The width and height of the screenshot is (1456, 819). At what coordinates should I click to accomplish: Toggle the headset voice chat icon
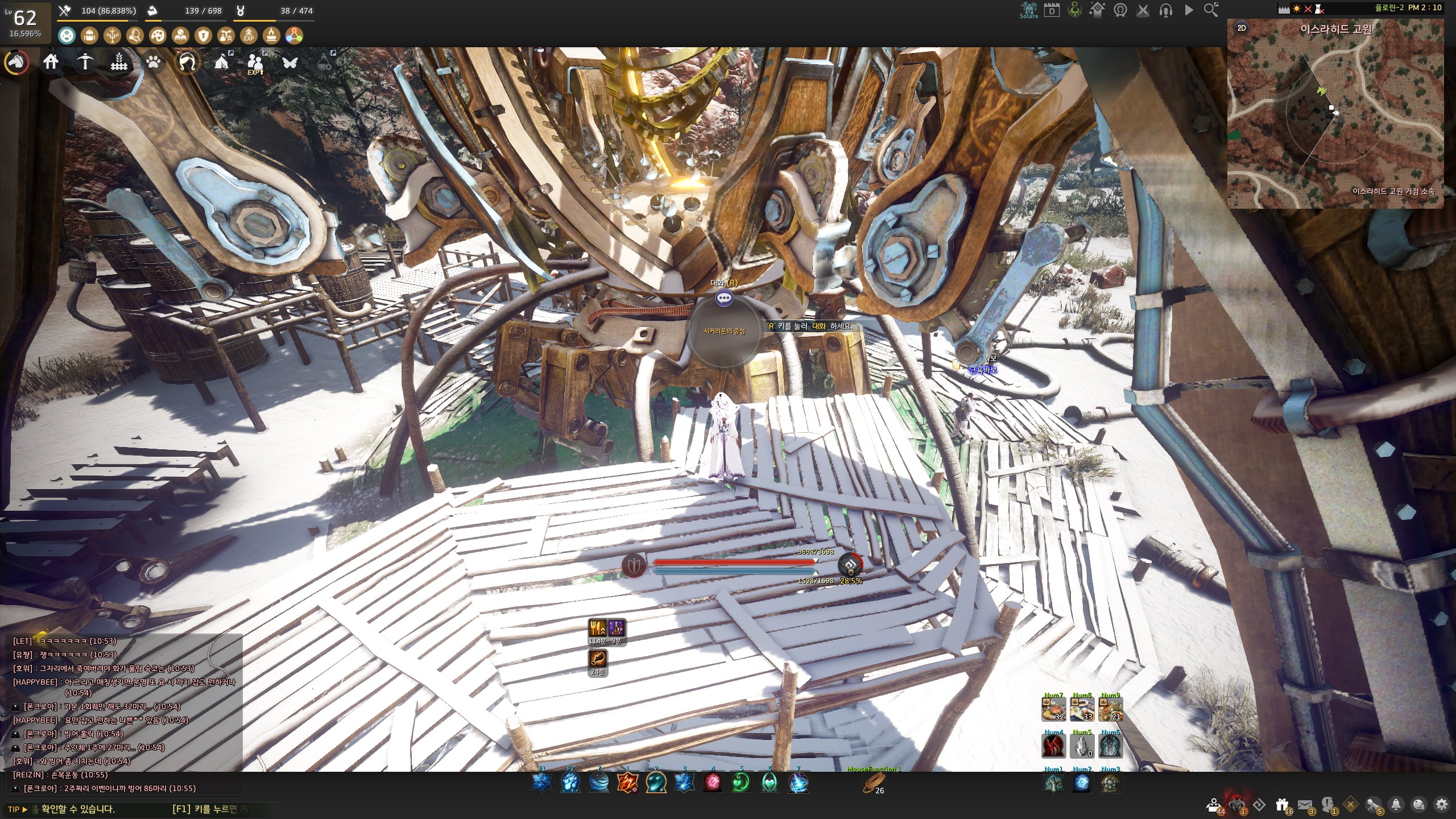click(1165, 10)
